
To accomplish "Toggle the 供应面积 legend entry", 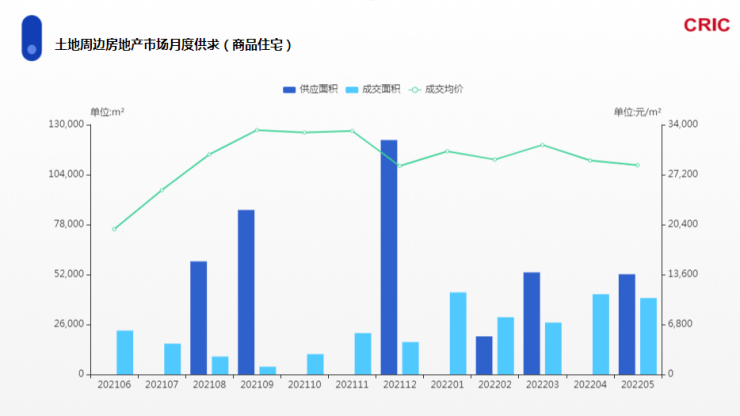I will [310, 89].
